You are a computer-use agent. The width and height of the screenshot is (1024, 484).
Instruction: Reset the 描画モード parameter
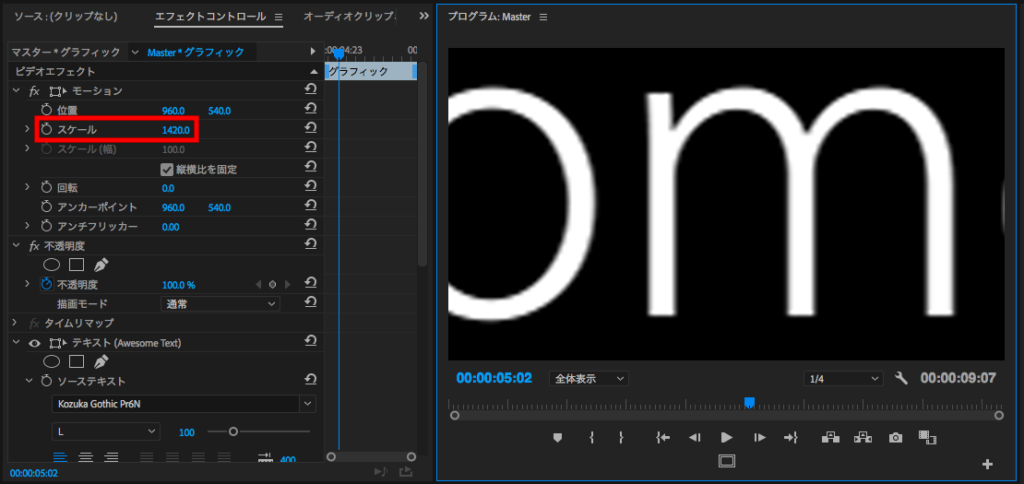(x=311, y=303)
